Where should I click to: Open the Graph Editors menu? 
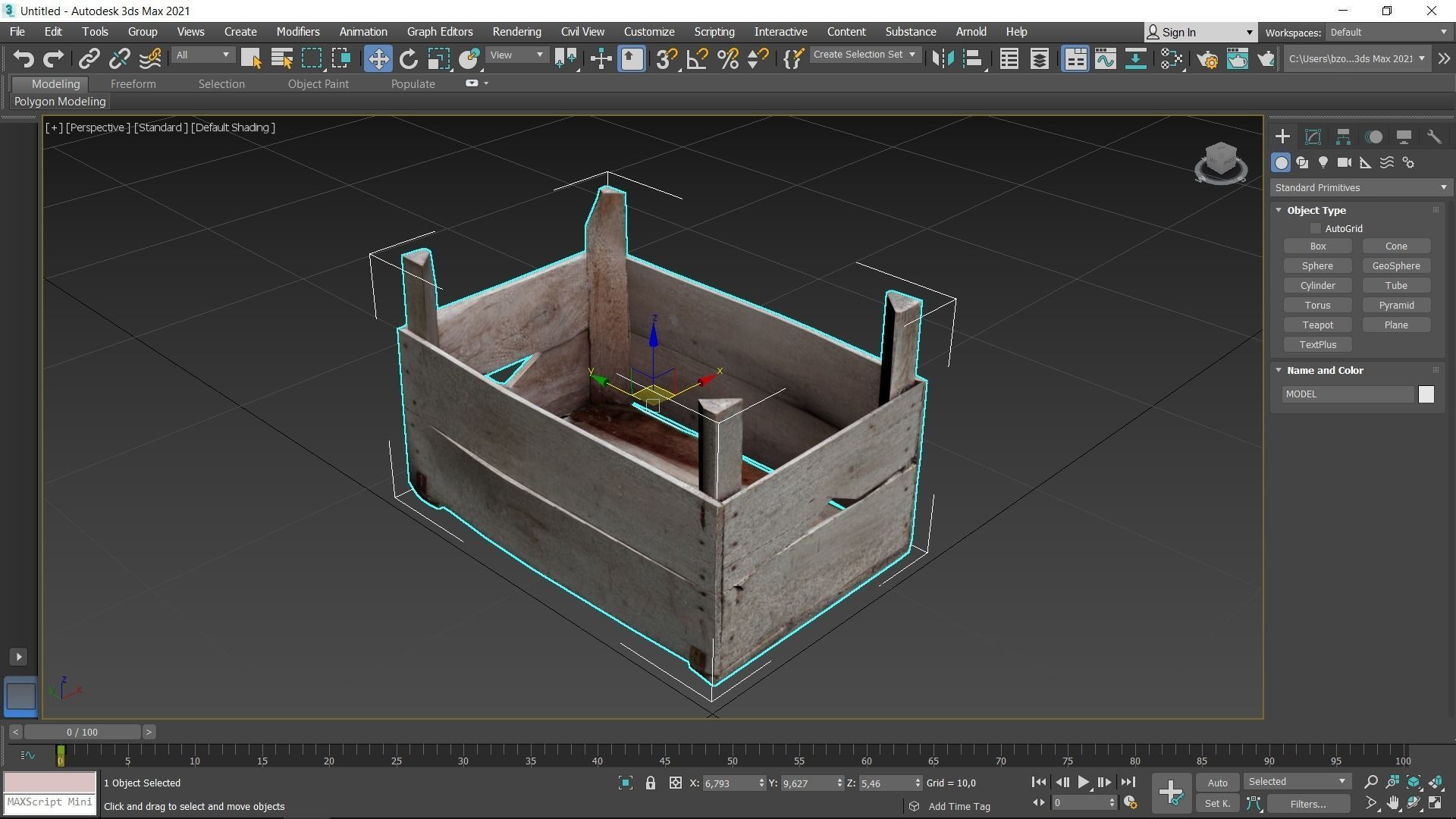(440, 32)
